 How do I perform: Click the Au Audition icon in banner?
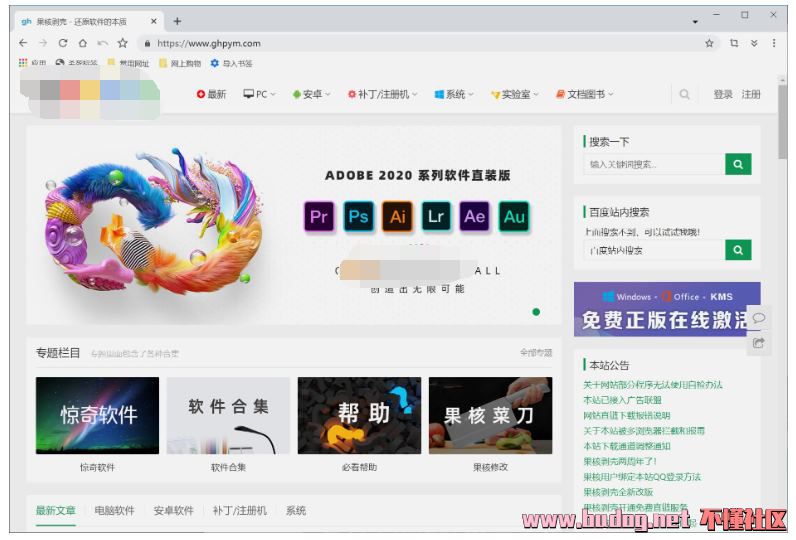(x=514, y=216)
